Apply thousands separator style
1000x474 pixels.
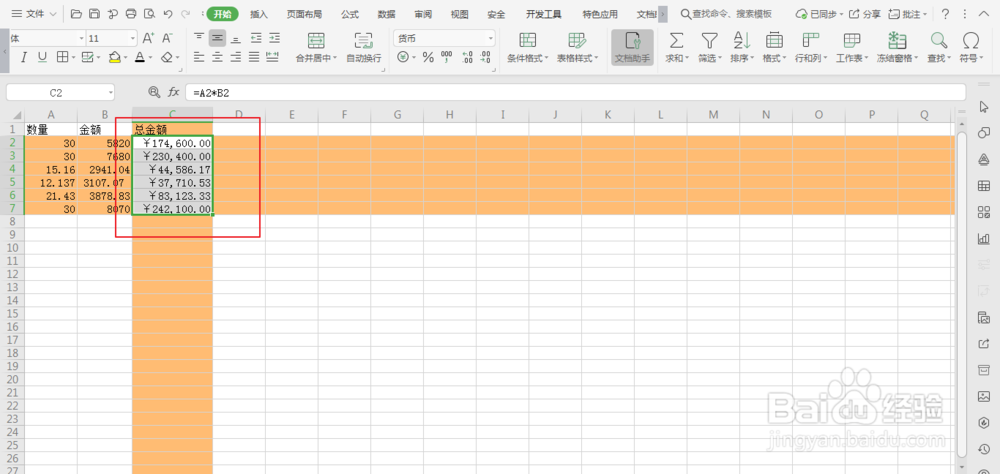(x=447, y=57)
